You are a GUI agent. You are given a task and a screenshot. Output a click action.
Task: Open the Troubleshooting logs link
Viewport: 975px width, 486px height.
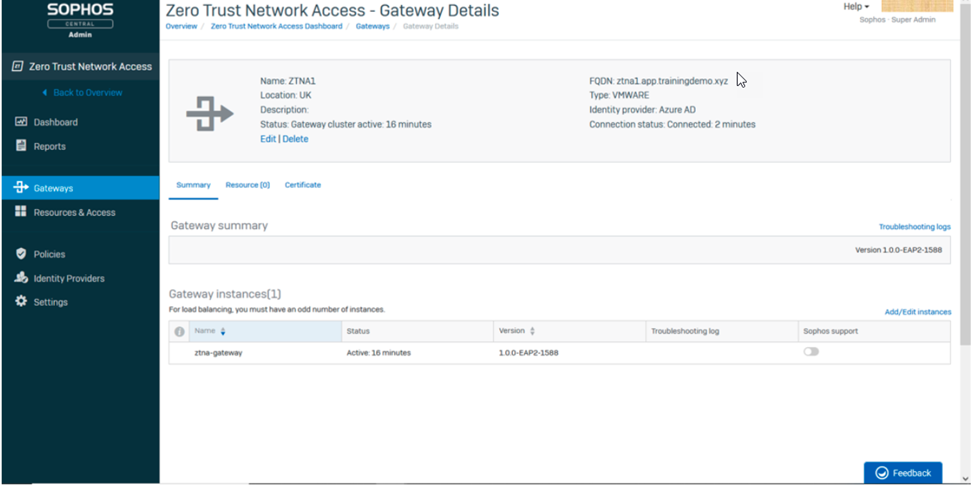pos(914,227)
